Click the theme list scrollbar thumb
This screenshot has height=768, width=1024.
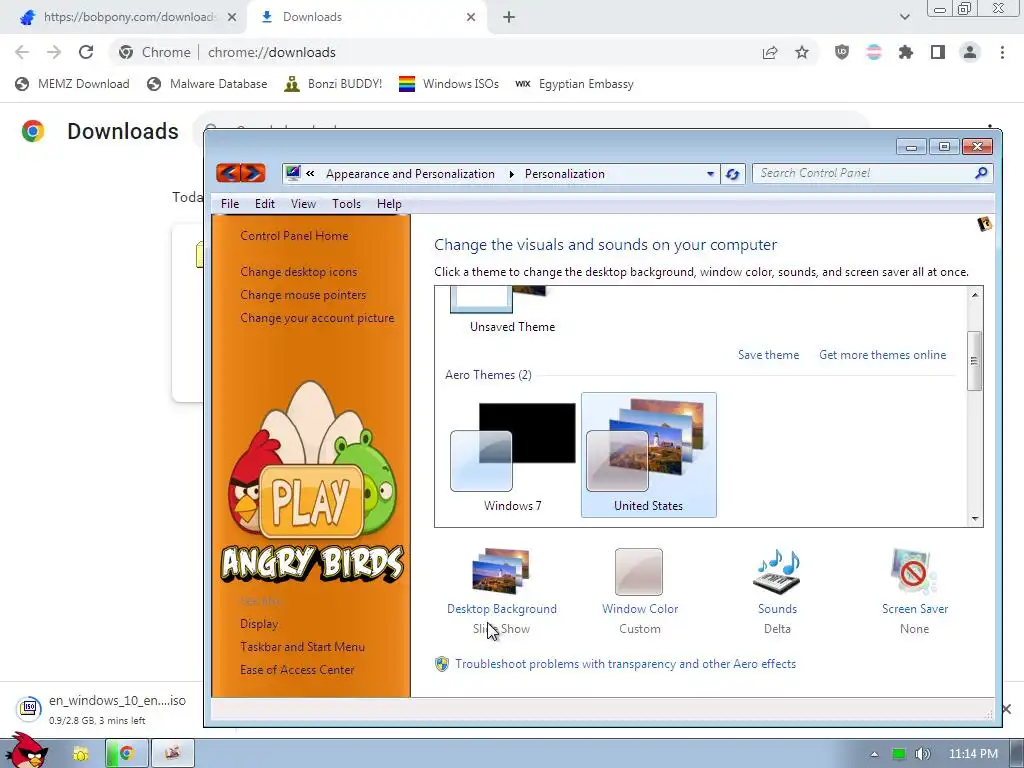(974, 361)
